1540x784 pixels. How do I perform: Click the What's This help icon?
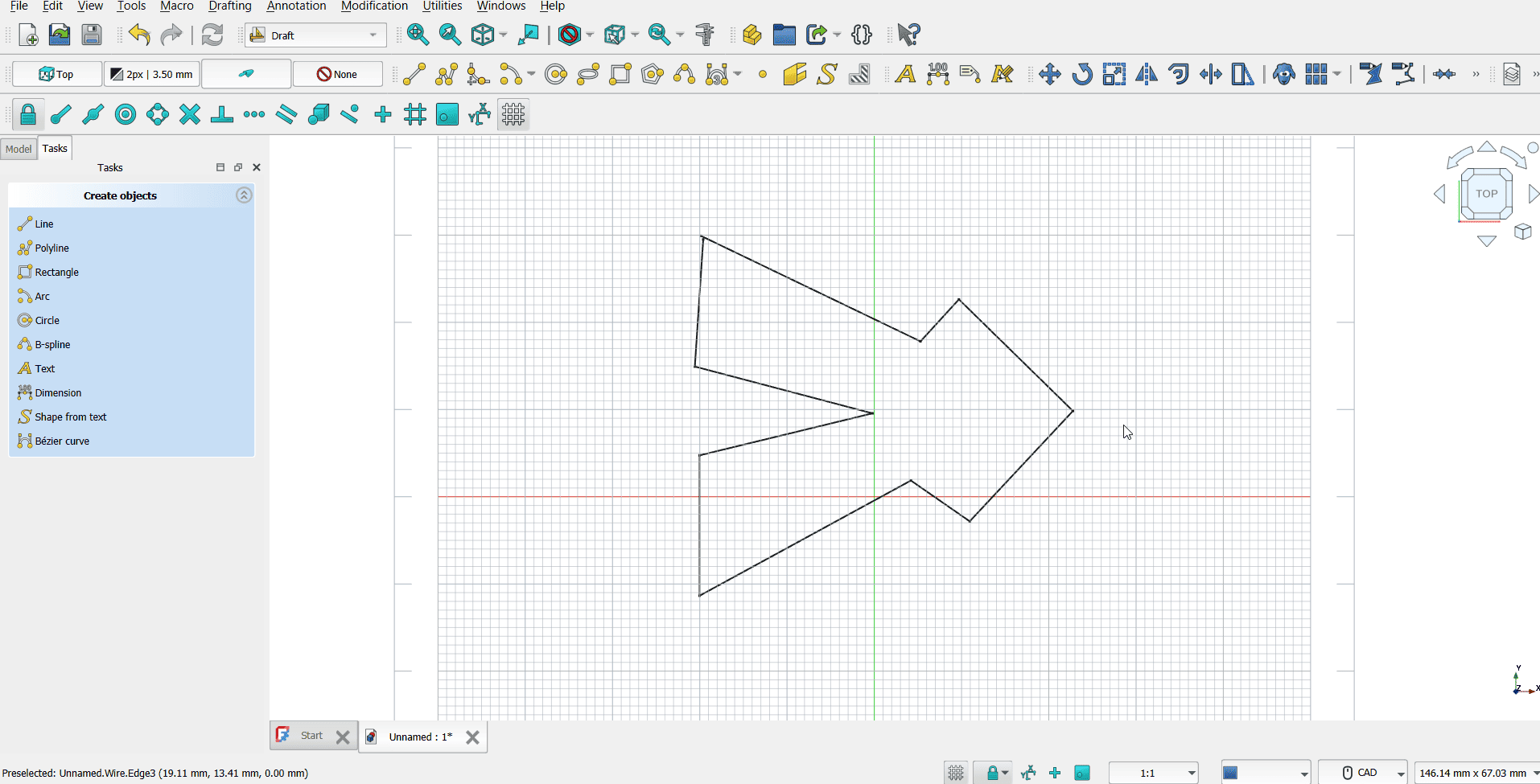[x=908, y=35]
